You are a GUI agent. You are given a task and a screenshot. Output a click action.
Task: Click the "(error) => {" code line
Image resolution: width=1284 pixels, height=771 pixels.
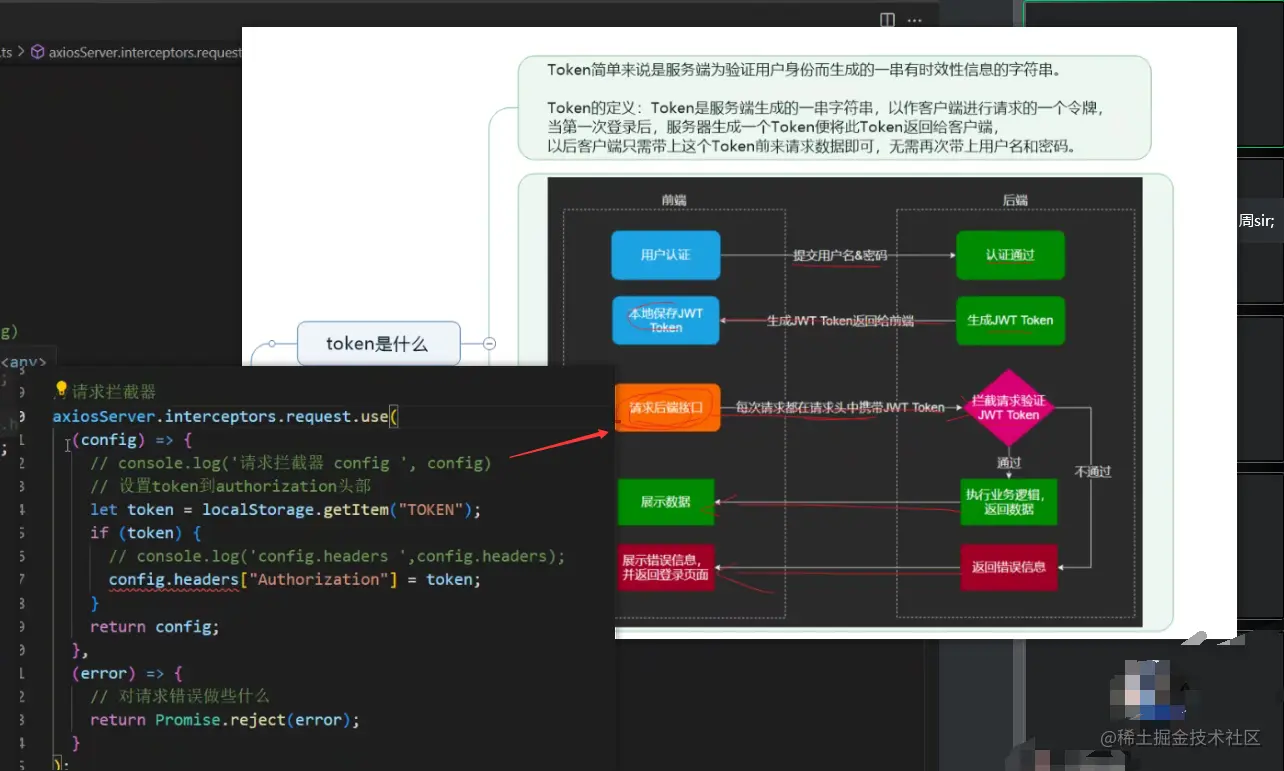(127, 673)
